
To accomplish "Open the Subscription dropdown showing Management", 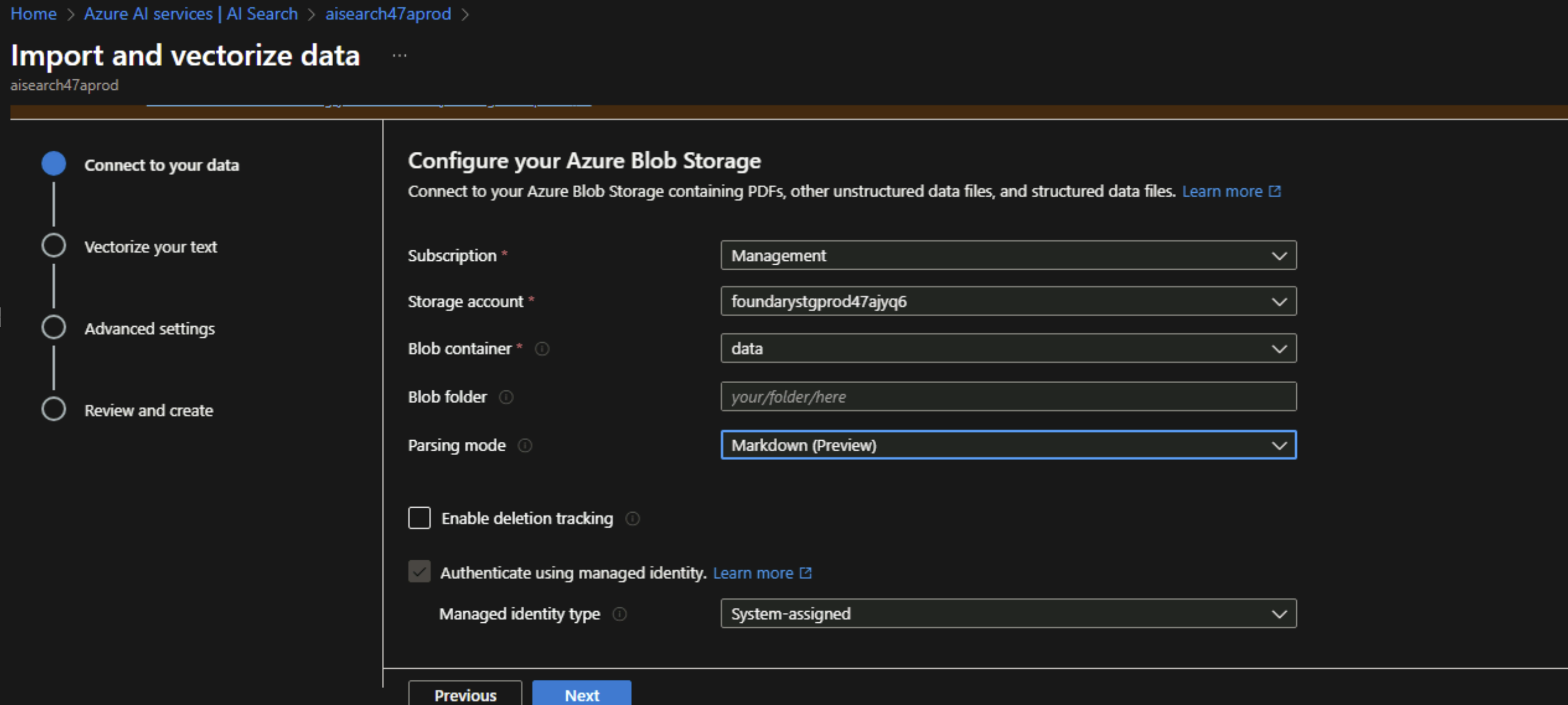I will click(x=1009, y=255).
